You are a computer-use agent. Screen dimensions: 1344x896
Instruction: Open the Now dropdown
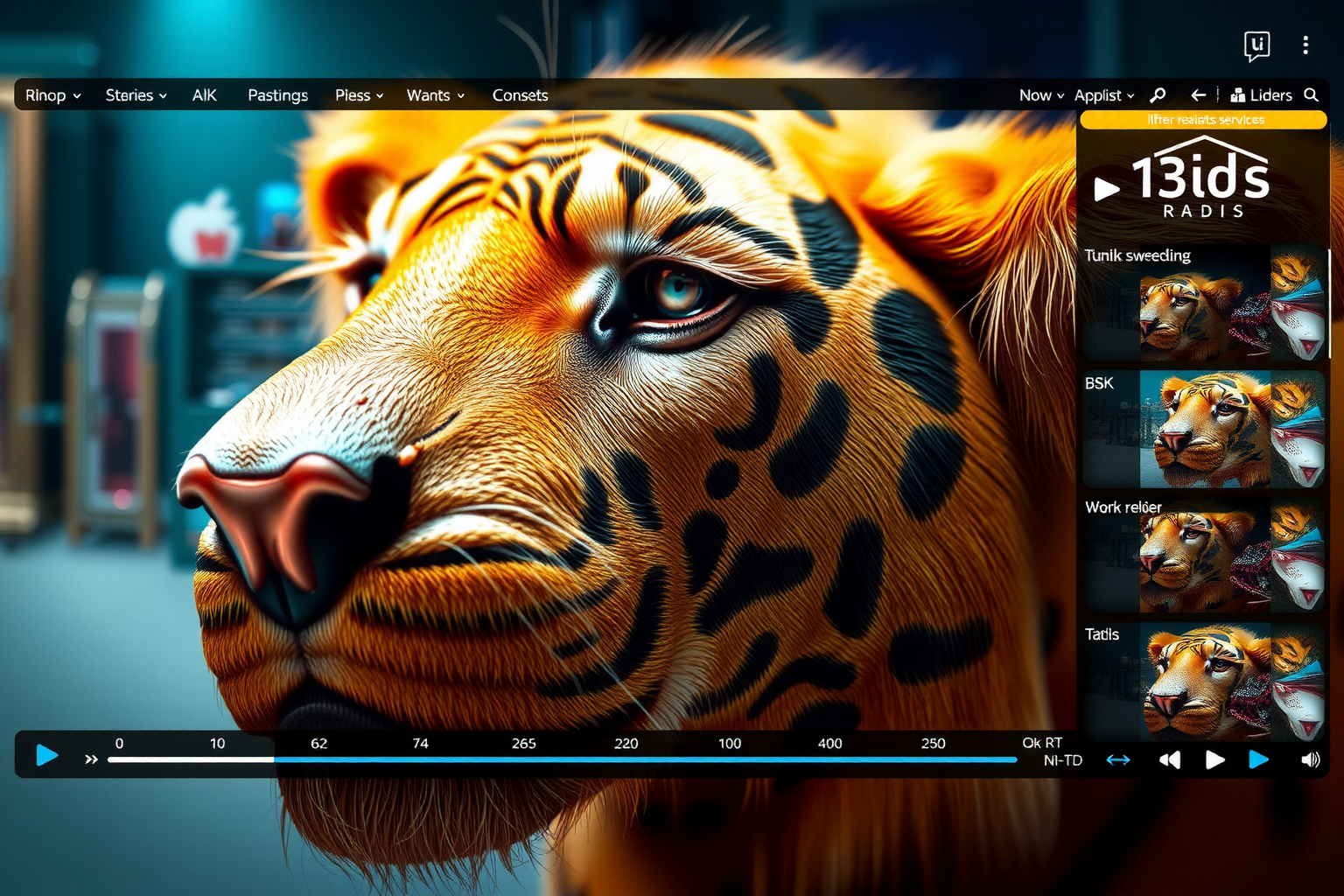[1040, 95]
